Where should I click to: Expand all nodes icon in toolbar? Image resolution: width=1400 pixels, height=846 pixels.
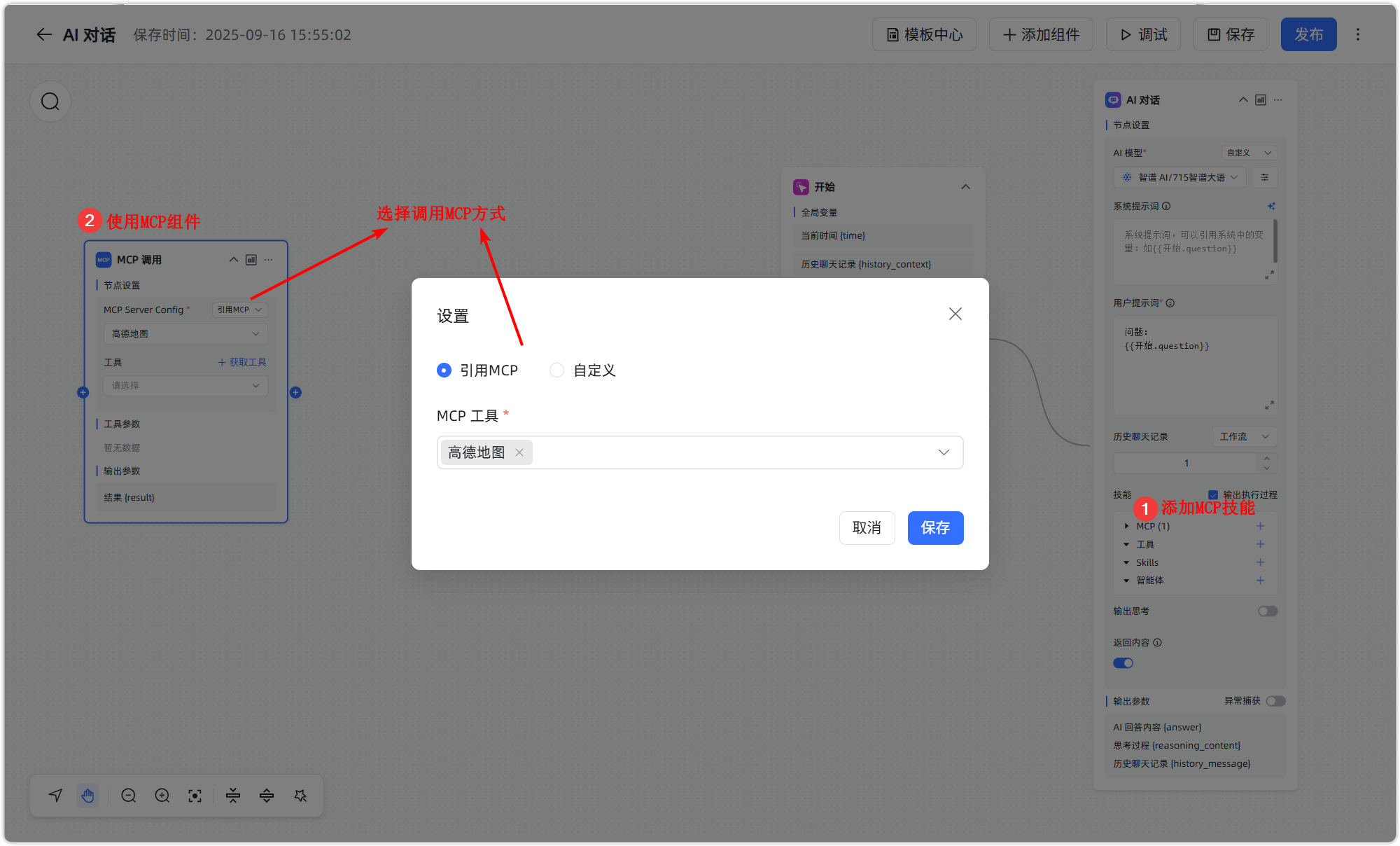pos(267,796)
